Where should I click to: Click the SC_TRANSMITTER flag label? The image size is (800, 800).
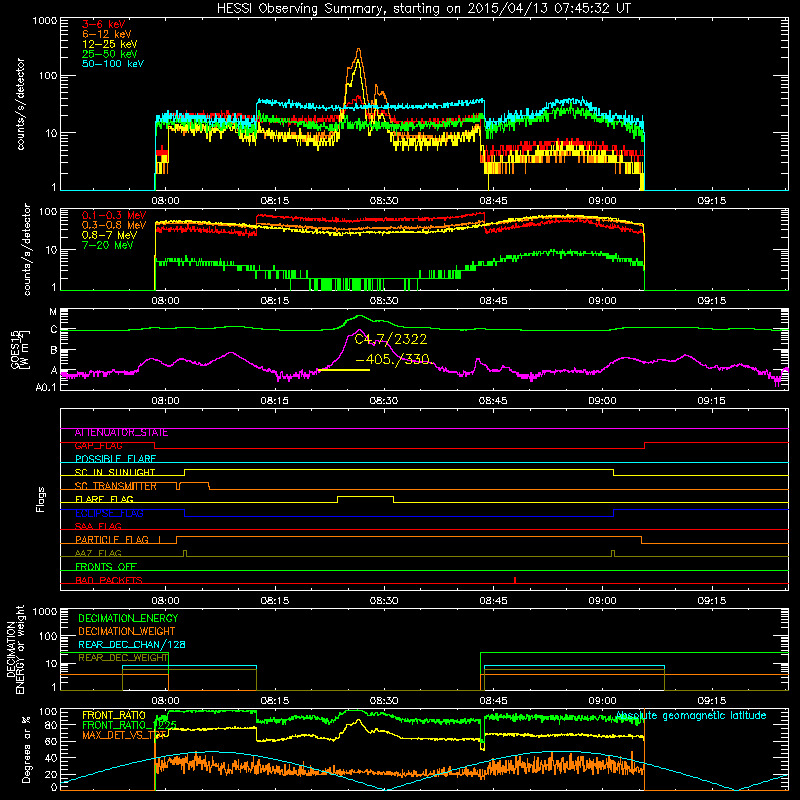tap(116, 486)
